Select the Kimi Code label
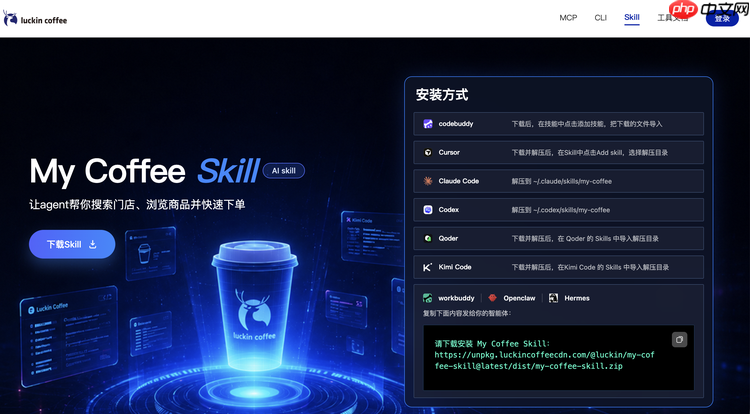750x414 pixels. pyautogui.click(x=455, y=267)
